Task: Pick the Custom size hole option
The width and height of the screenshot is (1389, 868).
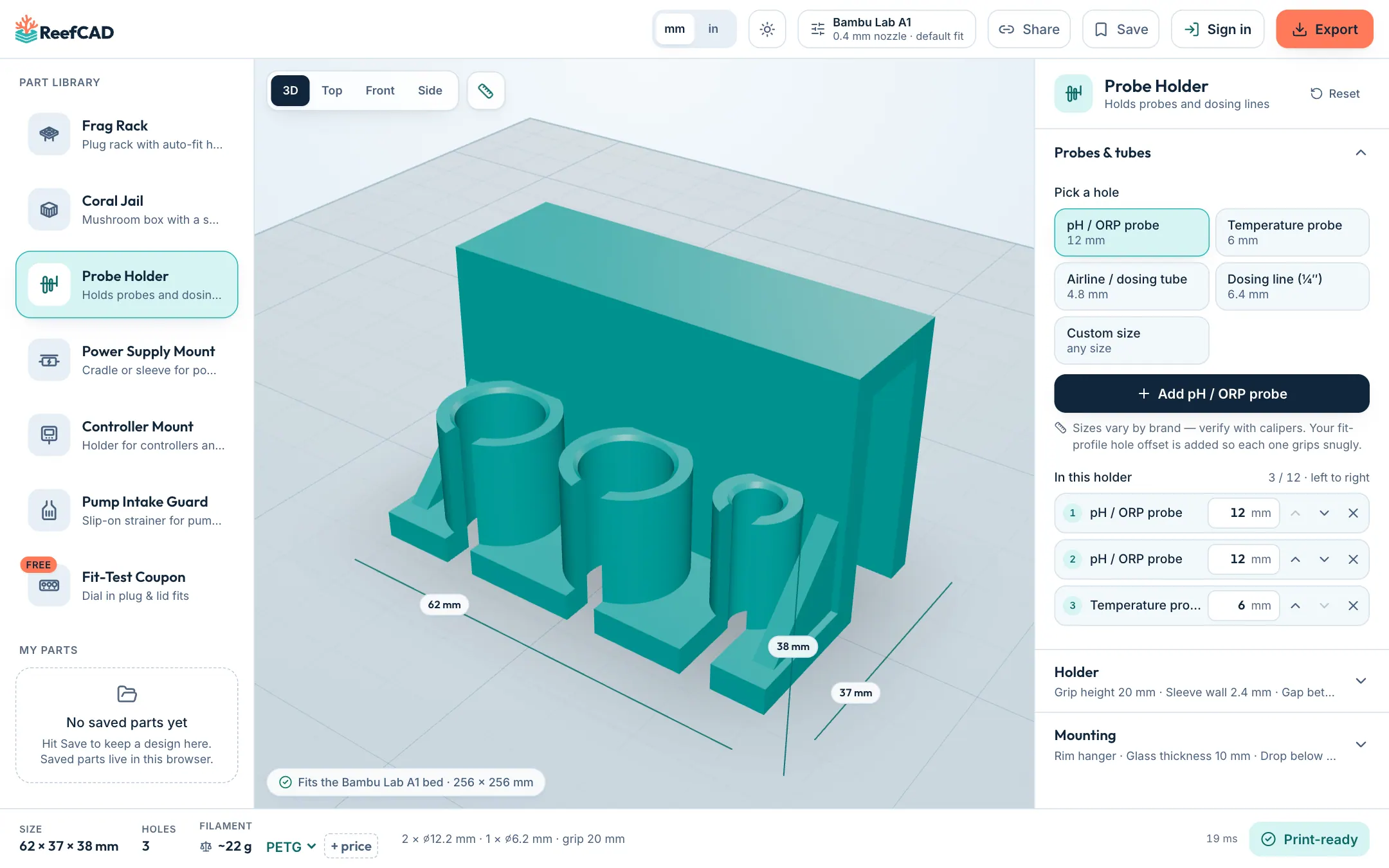Action: (1131, 340)
